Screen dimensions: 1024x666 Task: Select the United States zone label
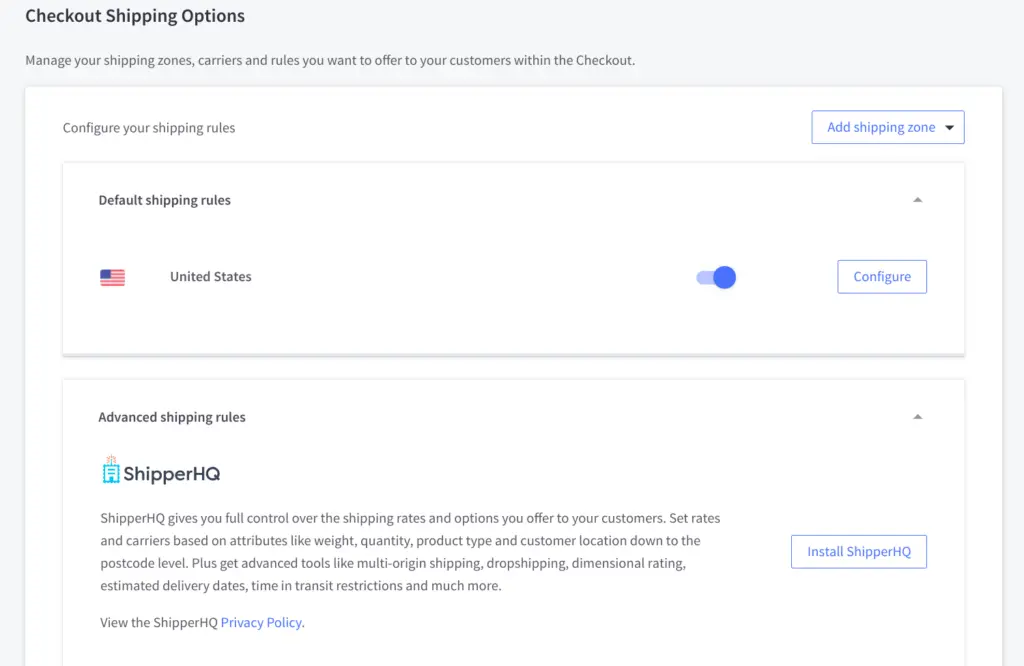tap(210, 277)
